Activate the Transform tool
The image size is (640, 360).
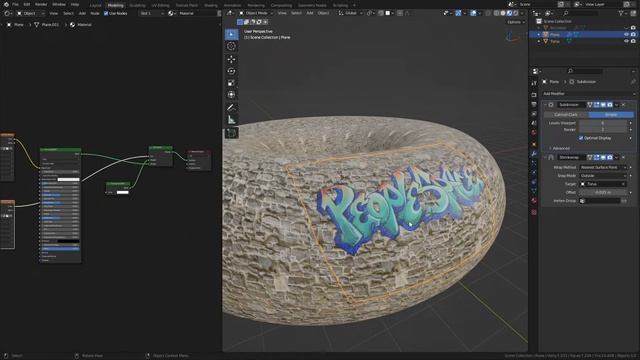point(231,95)
